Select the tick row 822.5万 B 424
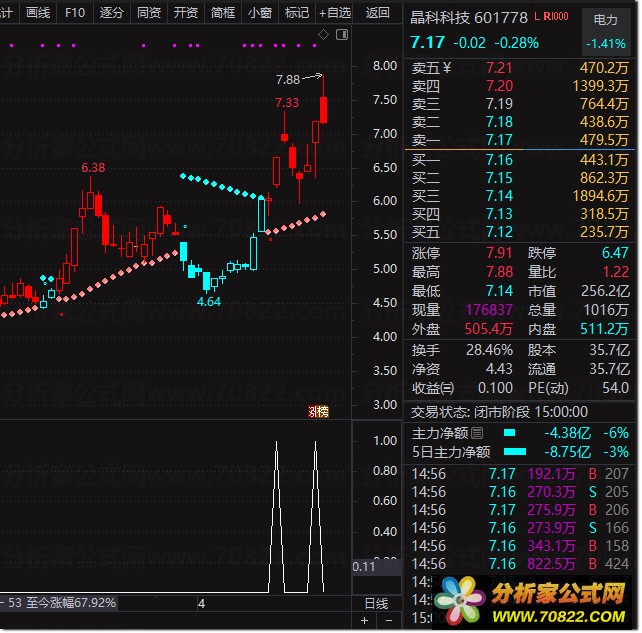 520,564
